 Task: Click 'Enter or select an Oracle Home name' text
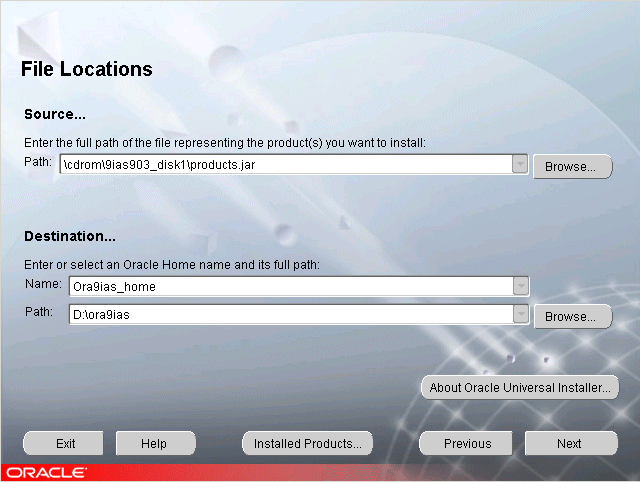[172, 265]
